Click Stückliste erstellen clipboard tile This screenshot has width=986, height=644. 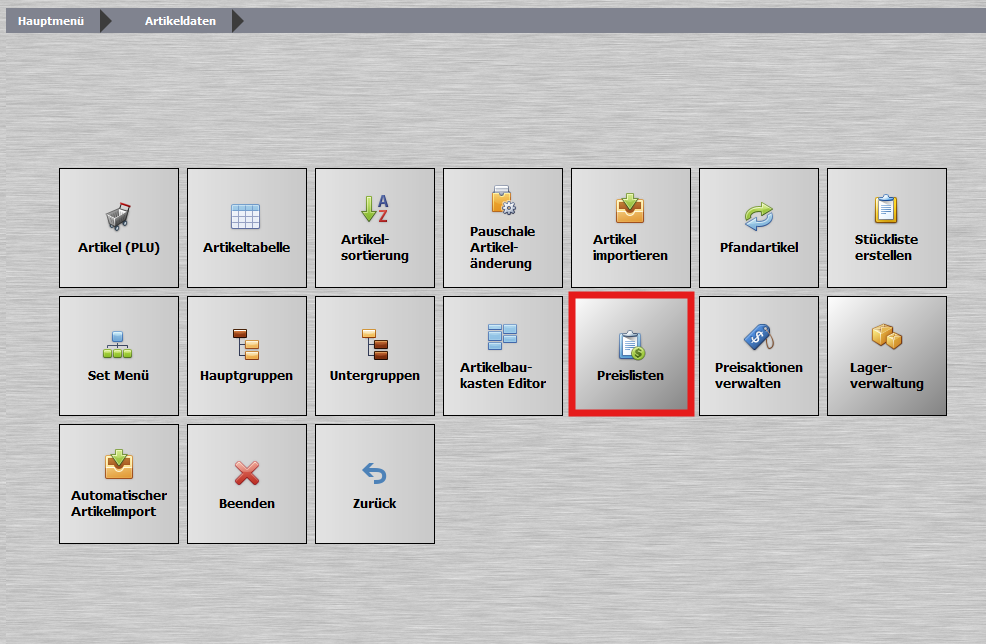(887, 228)
